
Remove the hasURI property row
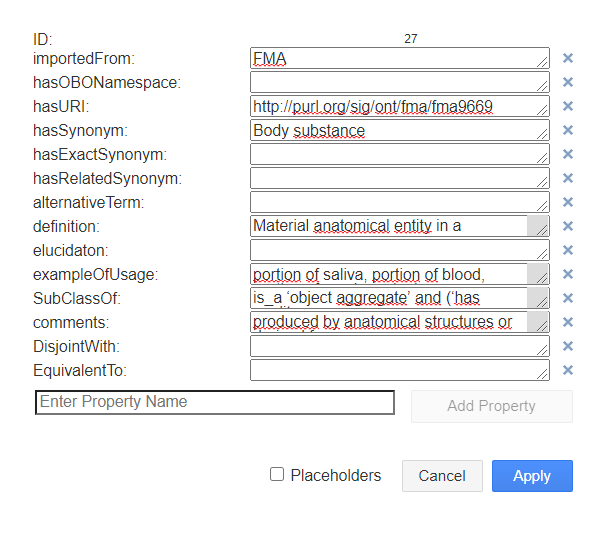click(568, 106)
